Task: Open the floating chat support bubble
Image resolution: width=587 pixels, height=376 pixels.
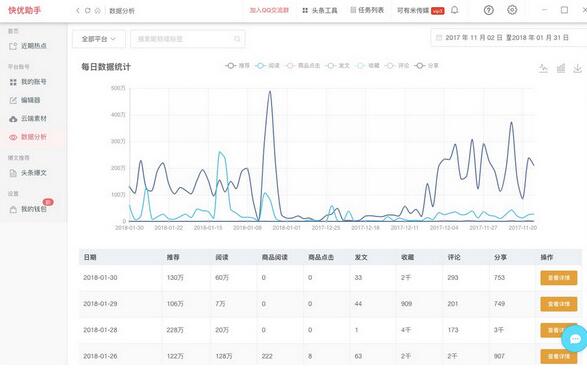Action: 575,339
